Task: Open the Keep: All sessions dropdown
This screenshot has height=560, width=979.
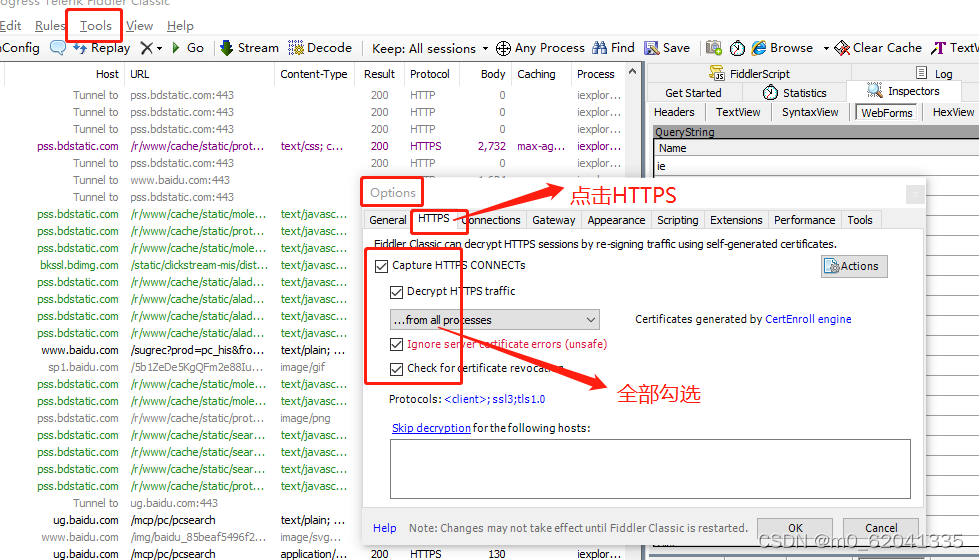Action: pos(430,49)
